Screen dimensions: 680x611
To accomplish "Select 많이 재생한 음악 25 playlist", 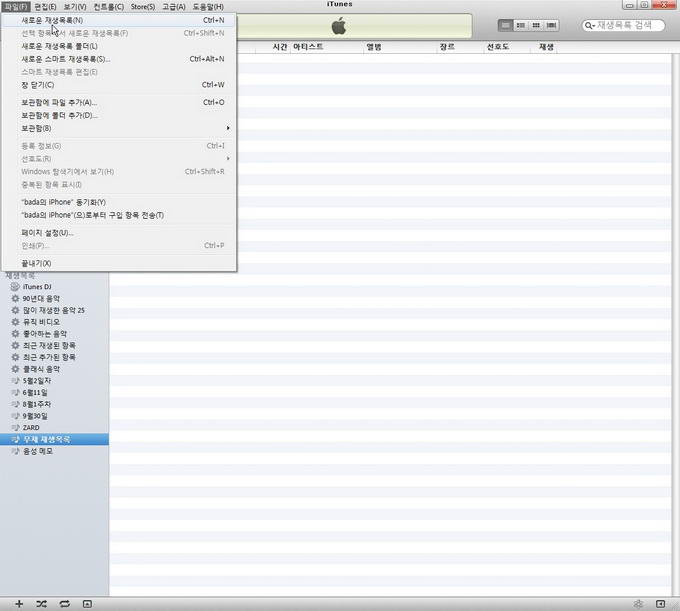I will coord(54,310).
